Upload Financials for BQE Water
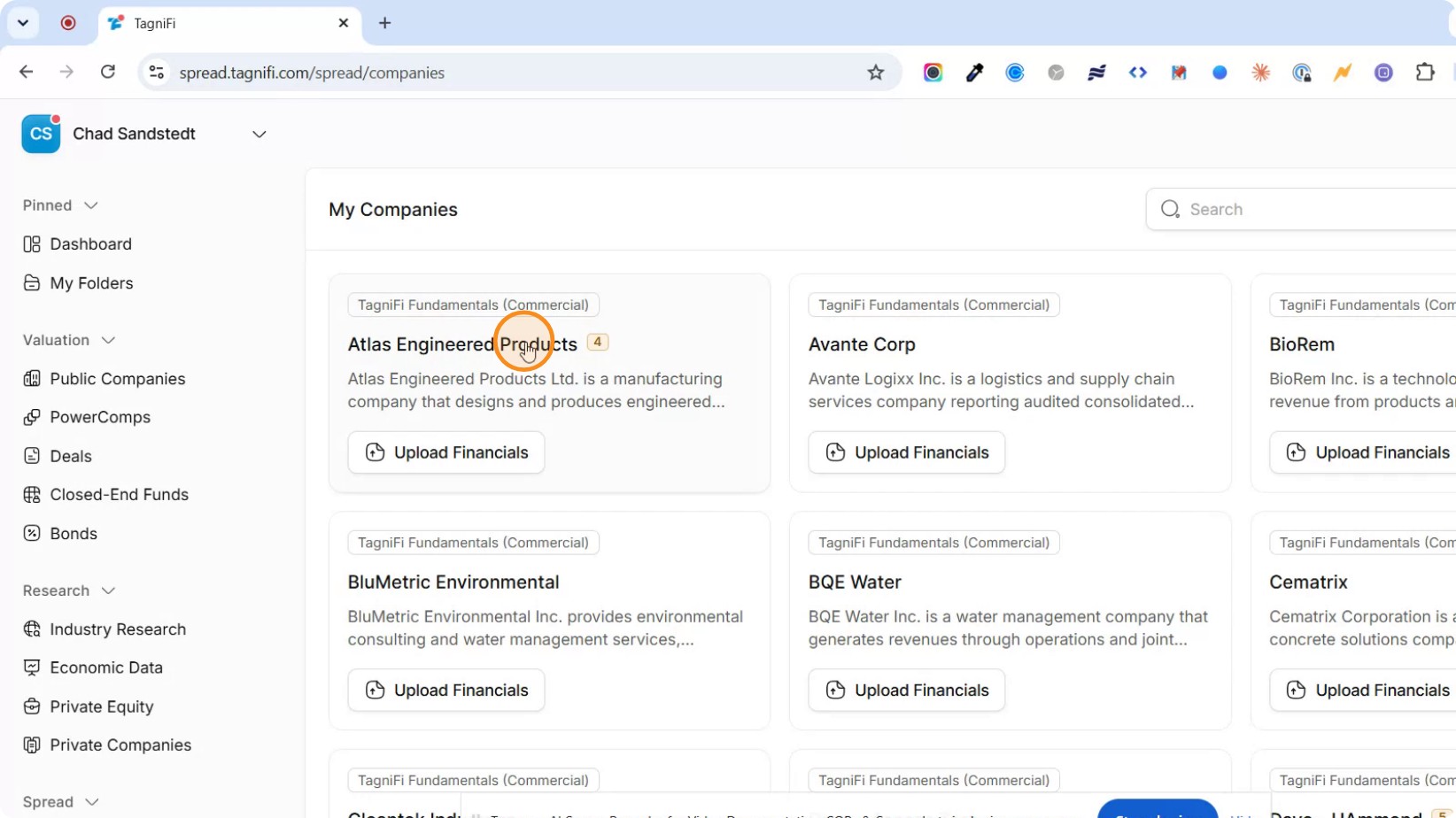Image resolution: width=1456 pixels, height=818 pixels. pyautogui.click(x=906, y=691)
